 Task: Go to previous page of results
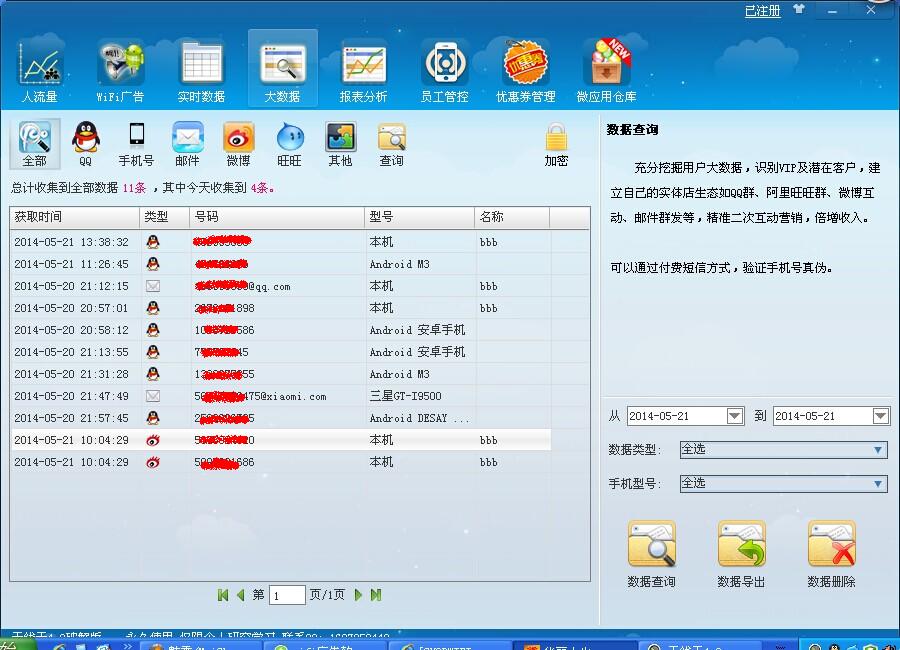240,595
